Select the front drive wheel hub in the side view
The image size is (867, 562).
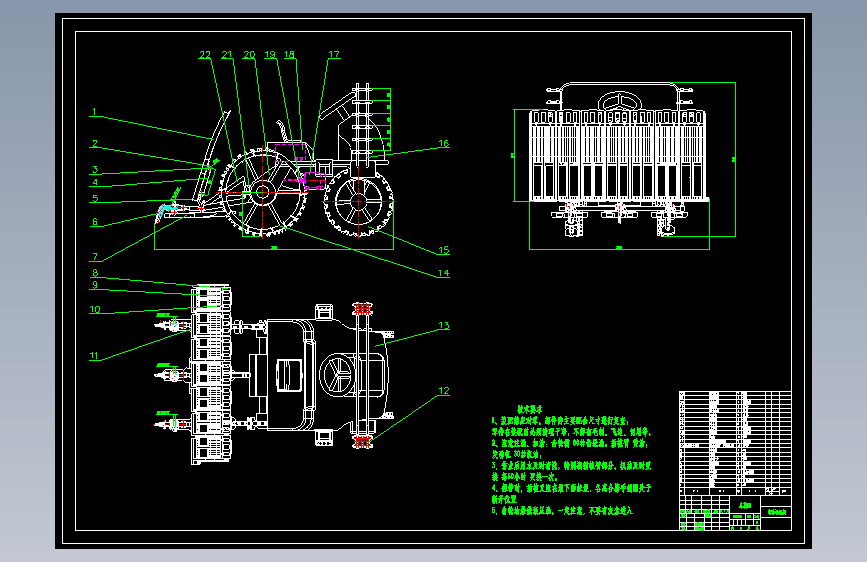point(262,193)
